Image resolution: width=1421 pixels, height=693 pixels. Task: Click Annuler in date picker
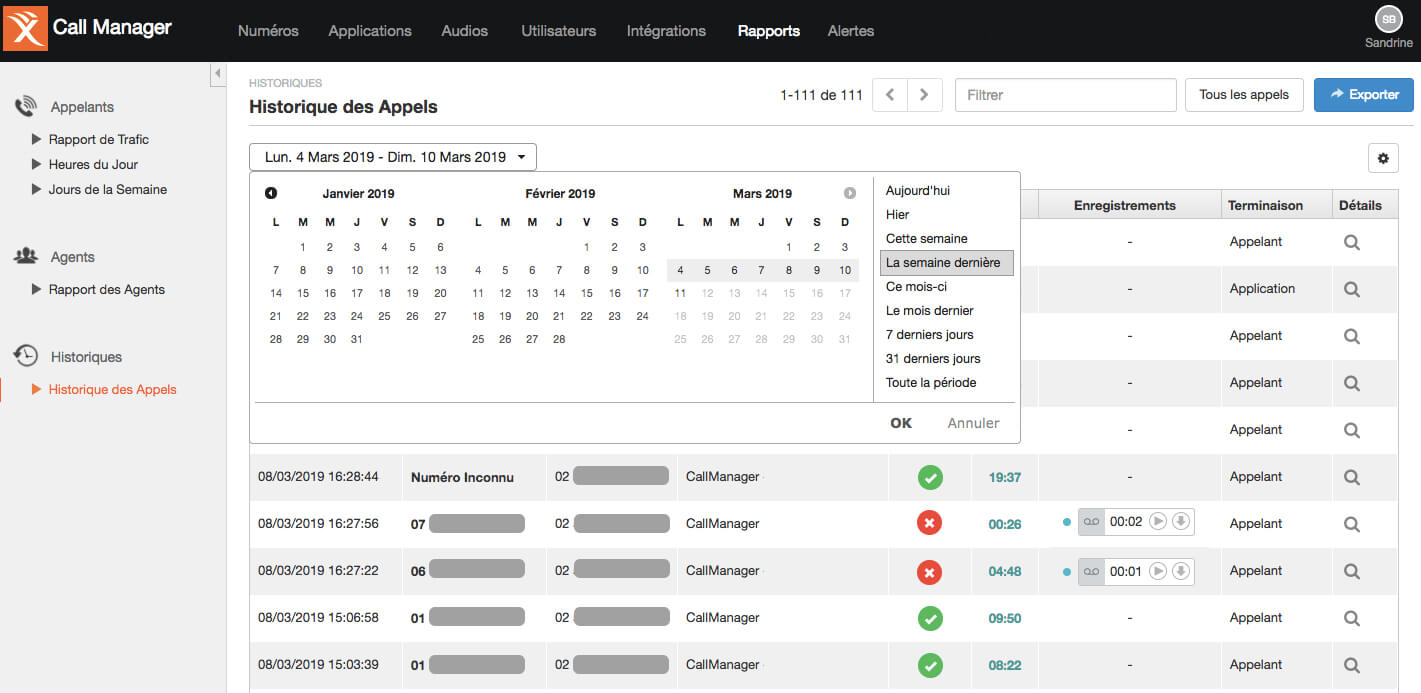tap(974, 423)
